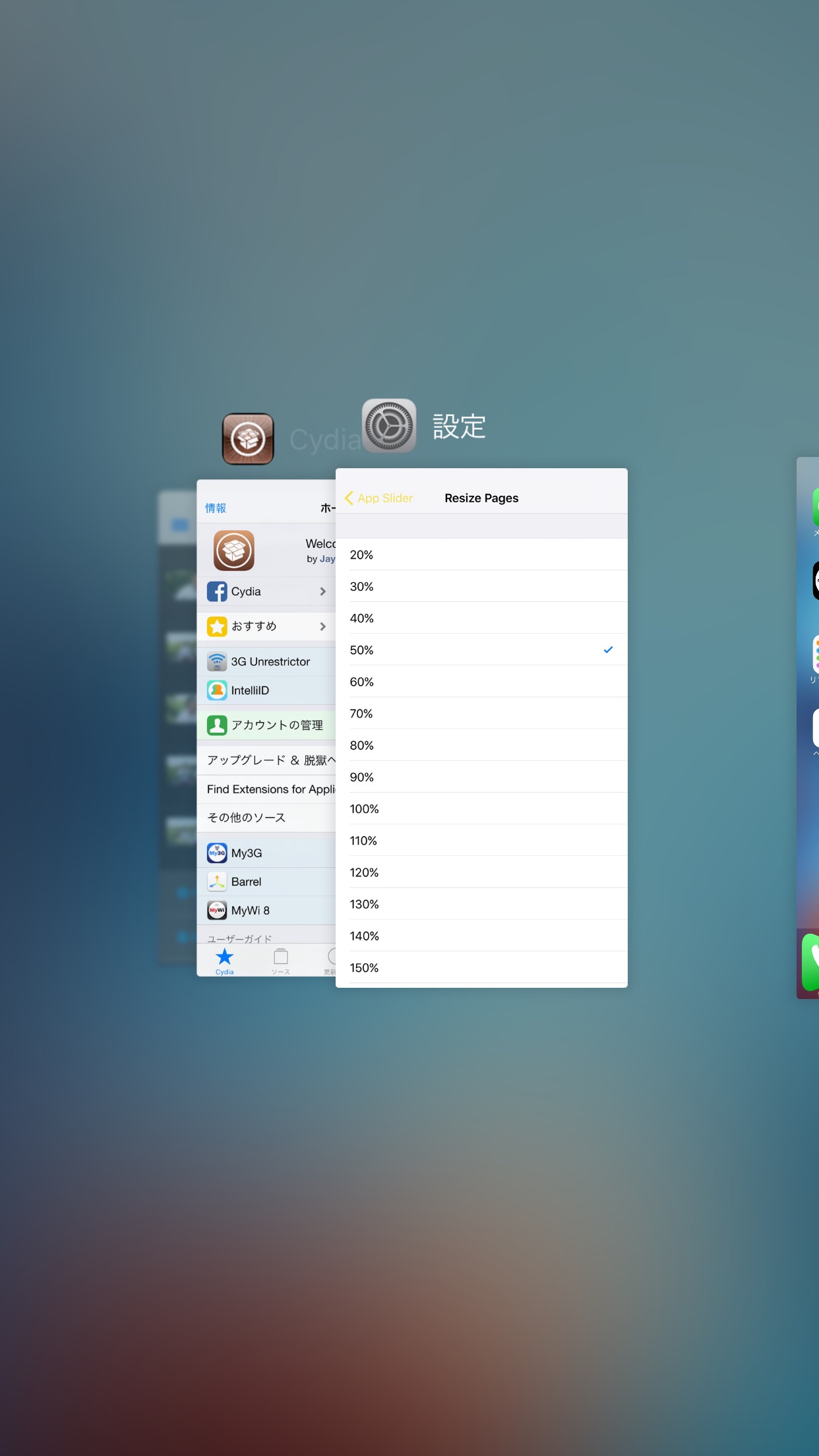Viewport: 819px width, 1456px height.
Task: Click the 設定 app label
Action: click(459, 427)
